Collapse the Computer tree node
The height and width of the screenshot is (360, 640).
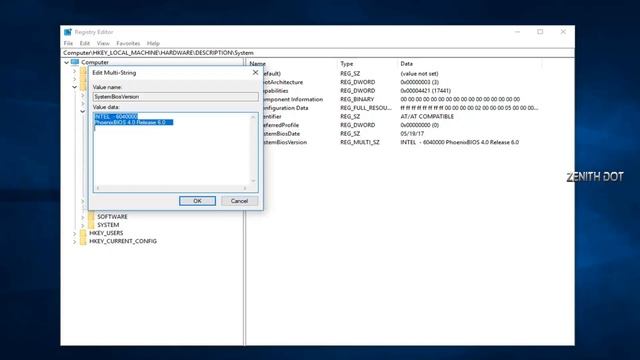pyautogui.click(x=67, y=62)
